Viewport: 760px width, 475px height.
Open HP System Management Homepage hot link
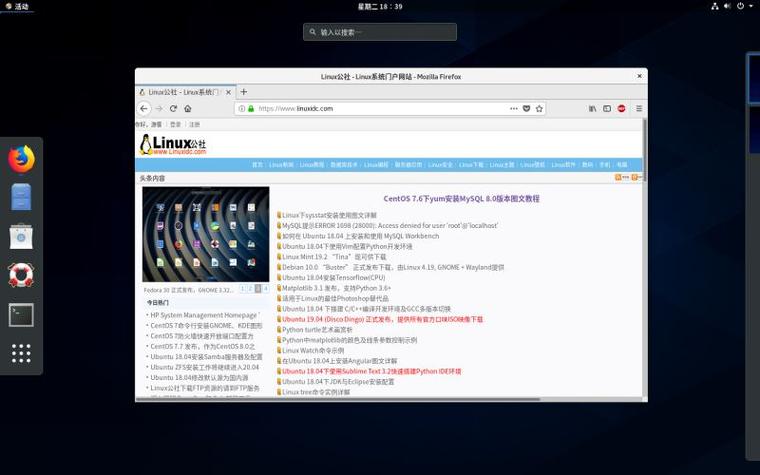pos(205,315)
